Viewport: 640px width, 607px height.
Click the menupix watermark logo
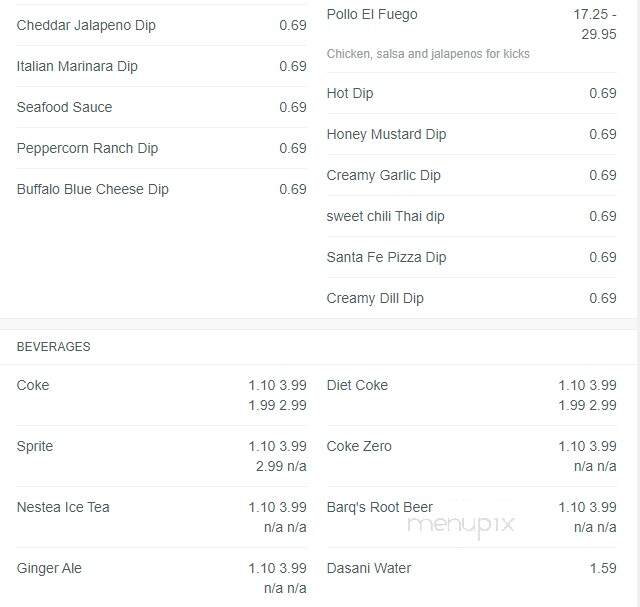coord(461,524)
